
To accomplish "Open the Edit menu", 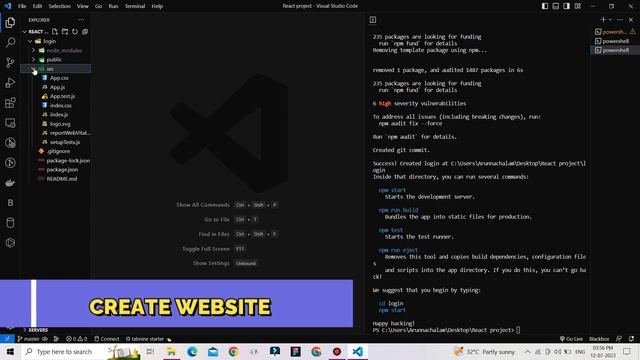I will 37,6.
